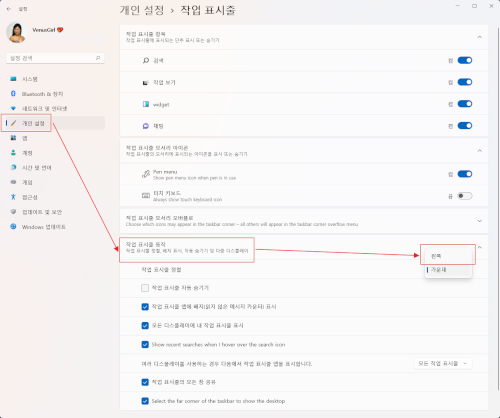Choose 왼쪽 in the alignment dropdown list

(x=448, y=256)
